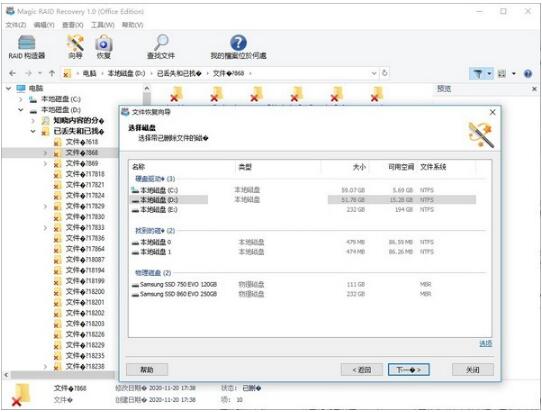
Task: Open the 编辑 menu
Action: coord(44,25)
